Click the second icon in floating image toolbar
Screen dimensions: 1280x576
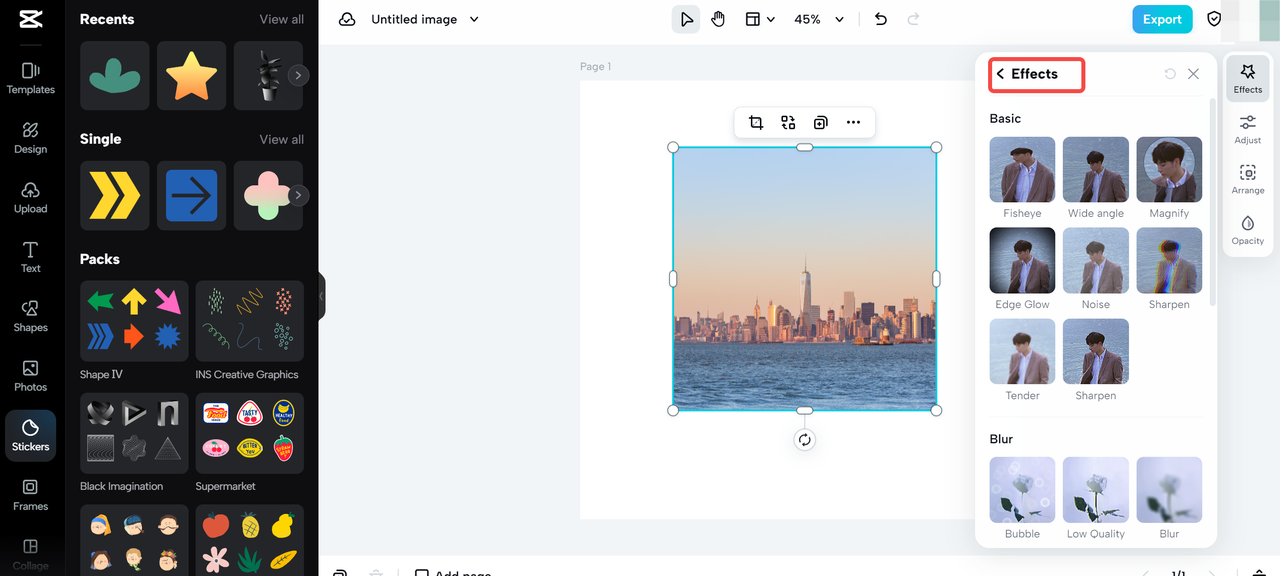point(788,122)
